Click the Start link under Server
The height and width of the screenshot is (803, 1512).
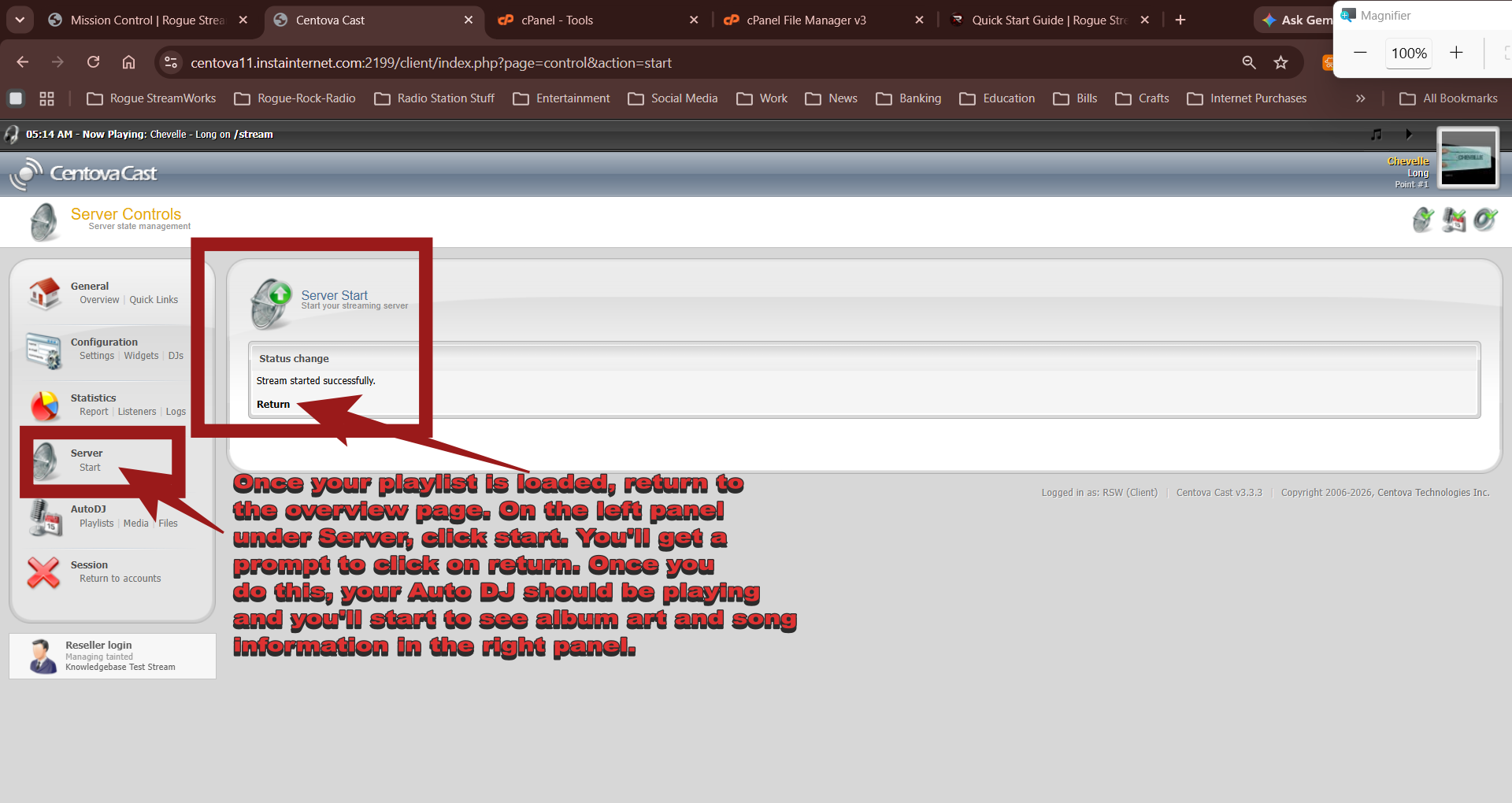click(90, 468)
